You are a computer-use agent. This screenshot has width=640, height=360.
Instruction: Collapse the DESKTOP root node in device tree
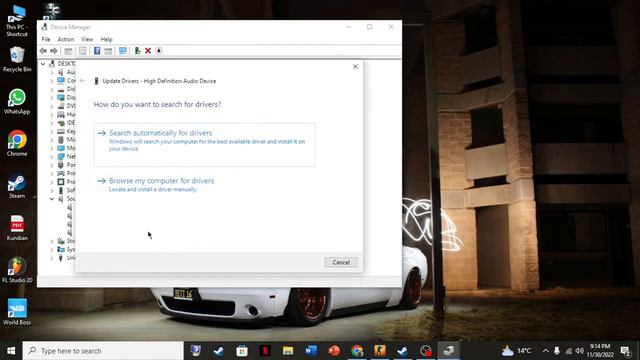[43, 64]
